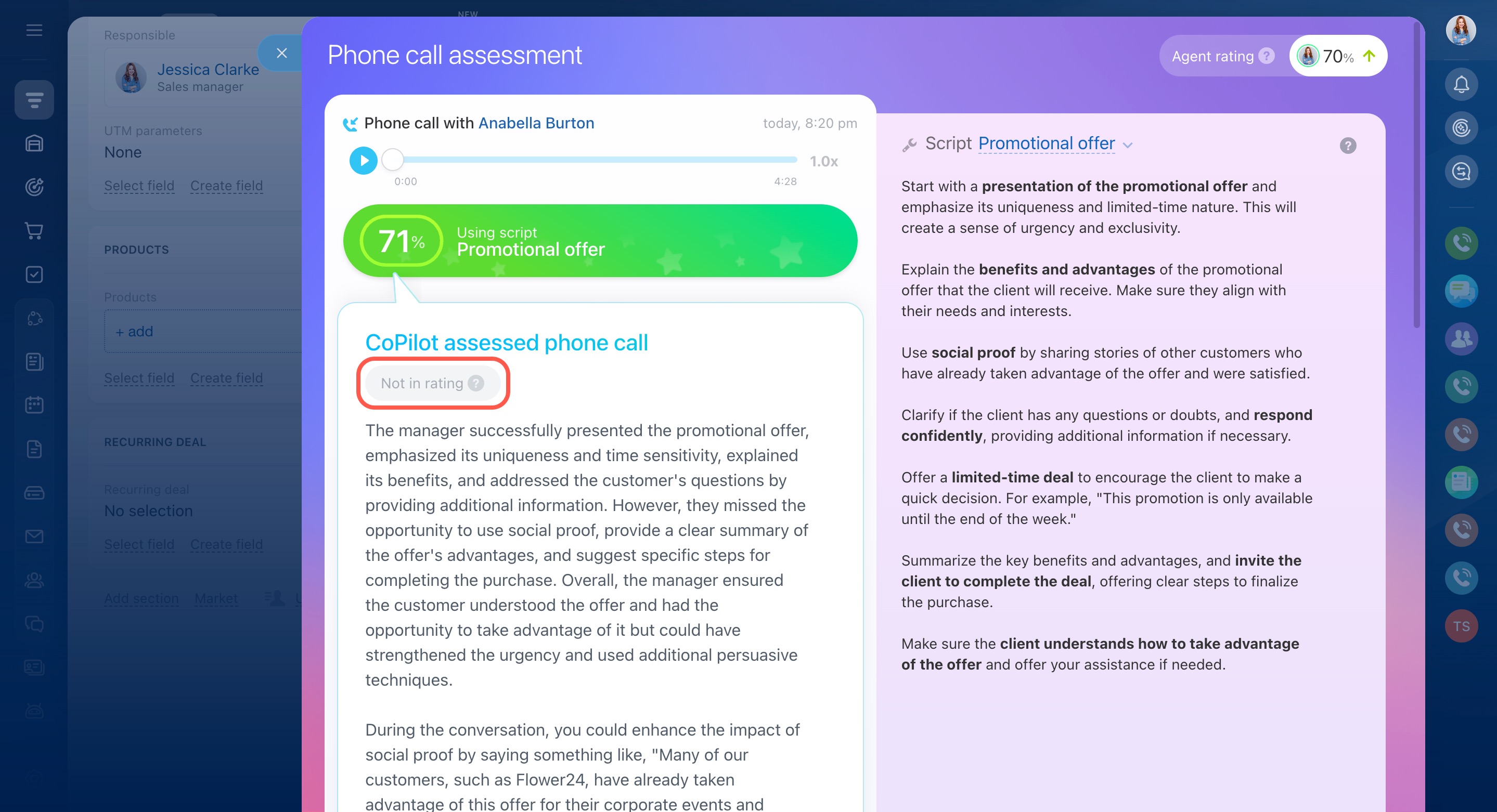Viewport: 1497px width, 812px height.
Task: Add a product with + add
Action: point(134,332)
